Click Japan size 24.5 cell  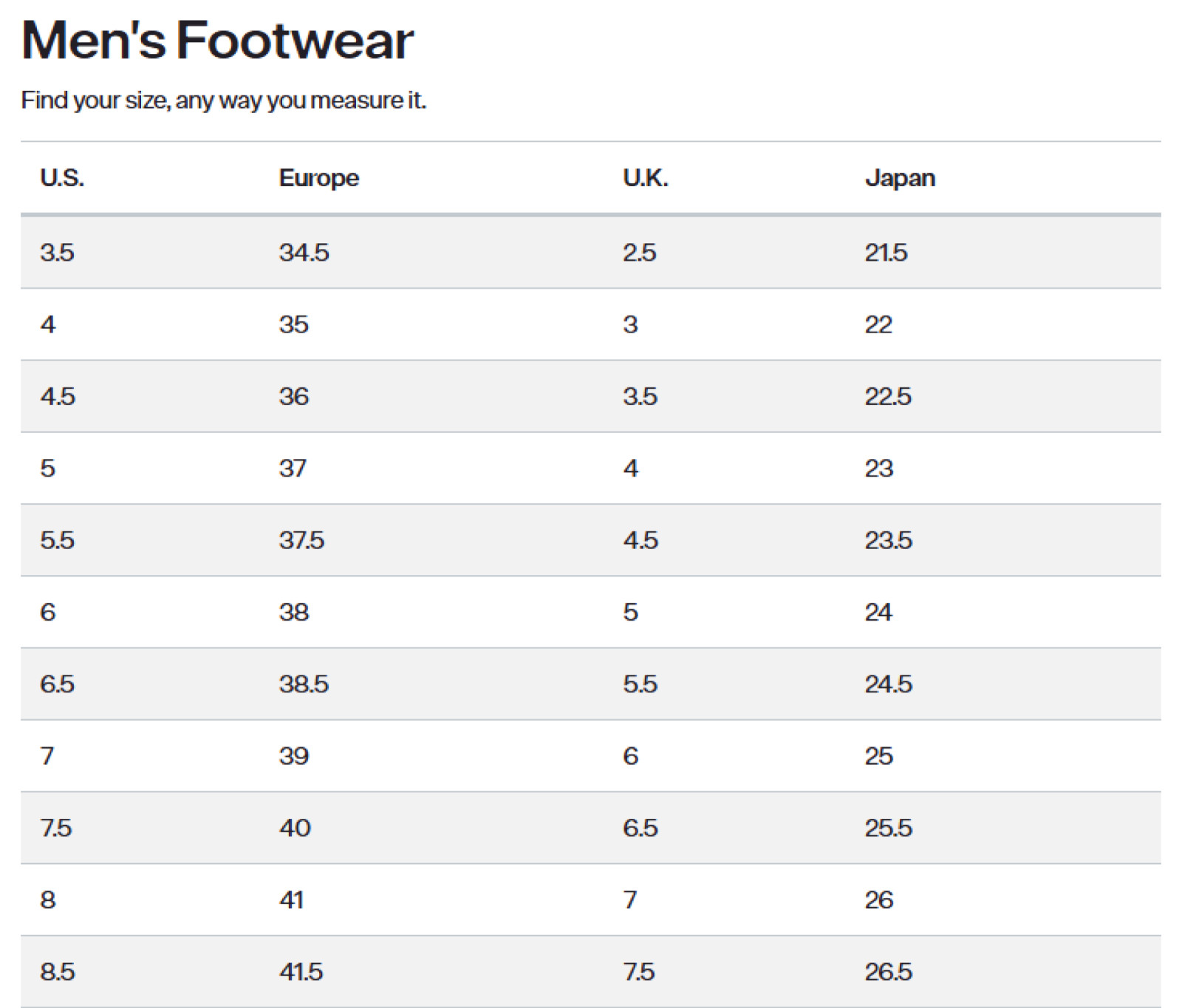click(x=889, y=684)
